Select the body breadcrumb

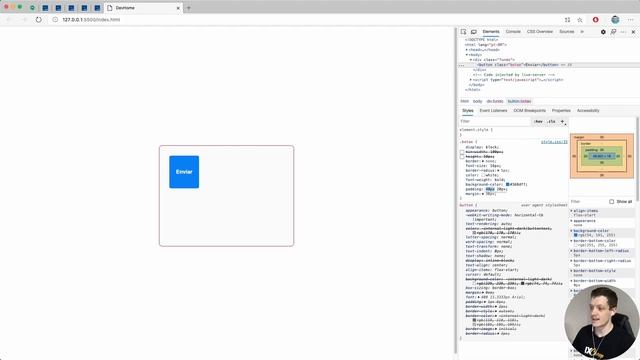(x=478, y=101)
